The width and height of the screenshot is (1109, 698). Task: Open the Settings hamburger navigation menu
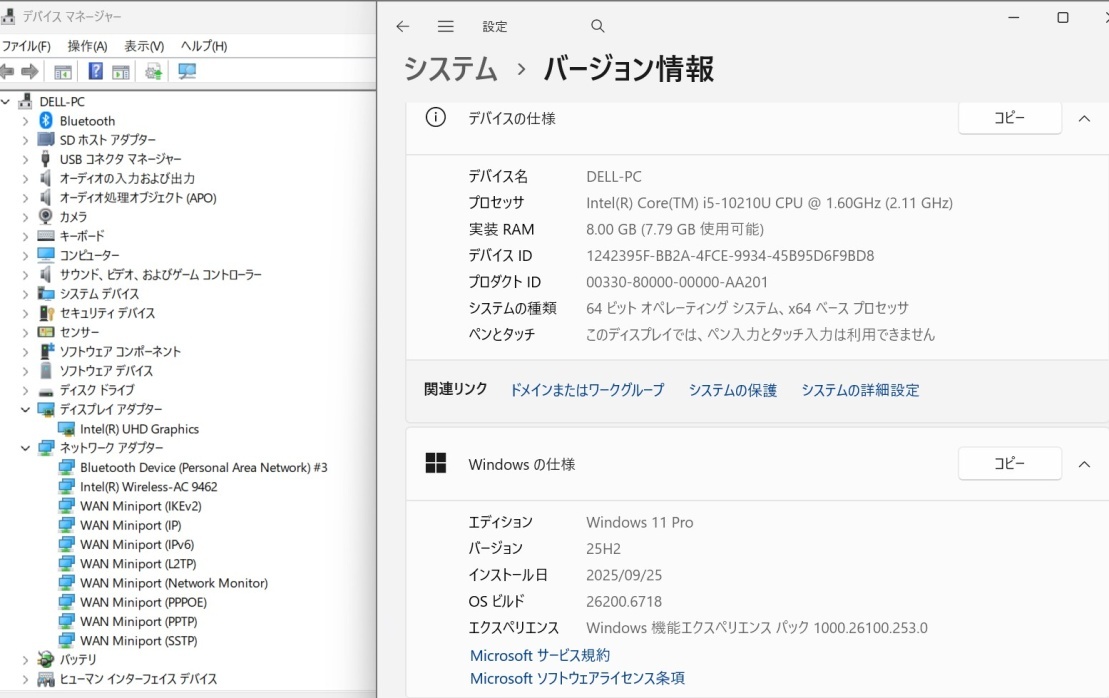446,26
